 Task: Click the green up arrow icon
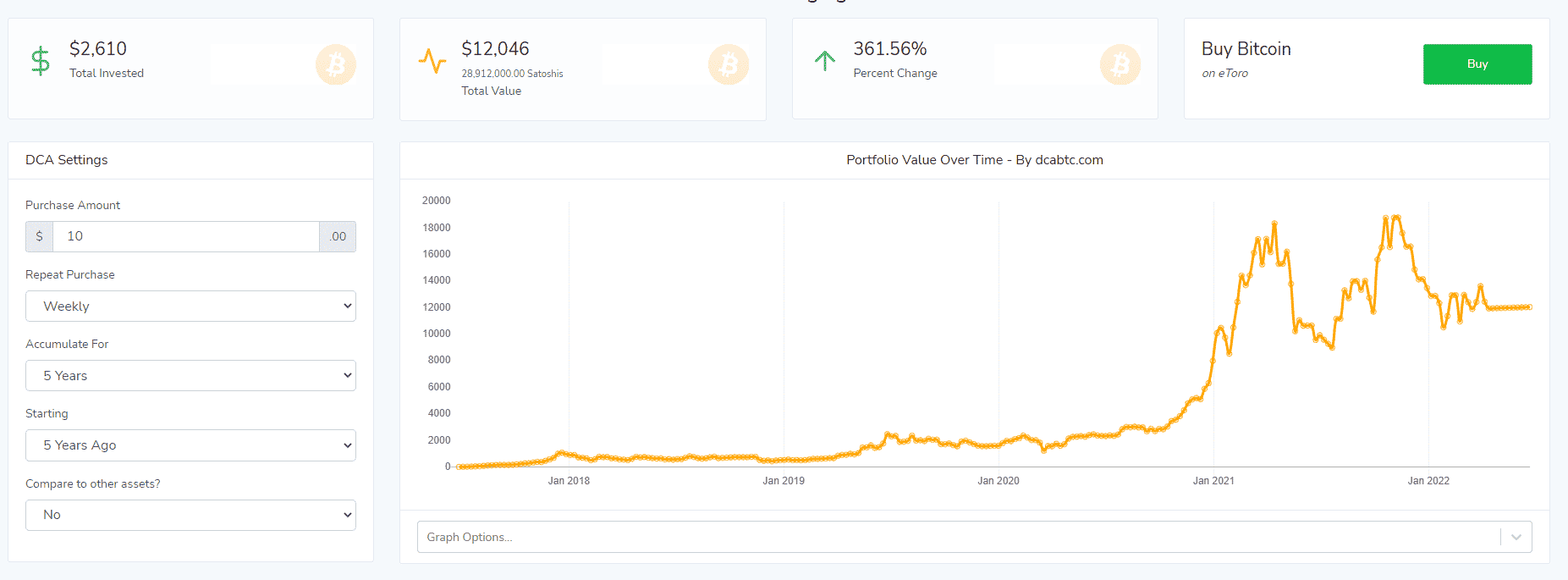point(824,61)
